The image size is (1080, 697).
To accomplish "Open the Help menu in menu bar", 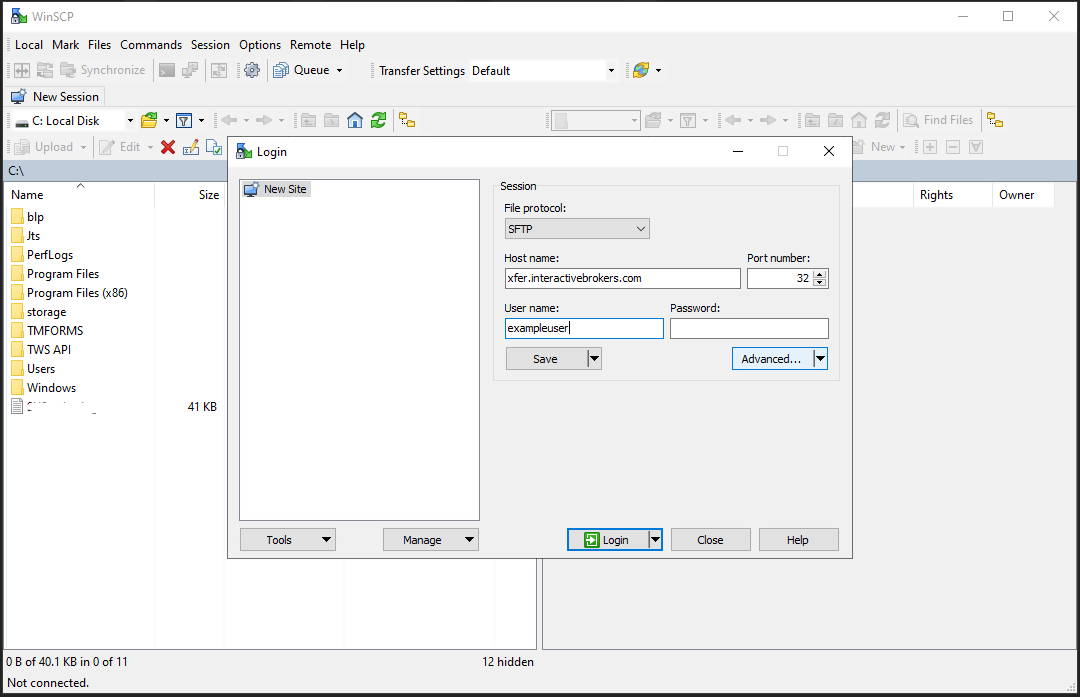I will tap(352, 45).
